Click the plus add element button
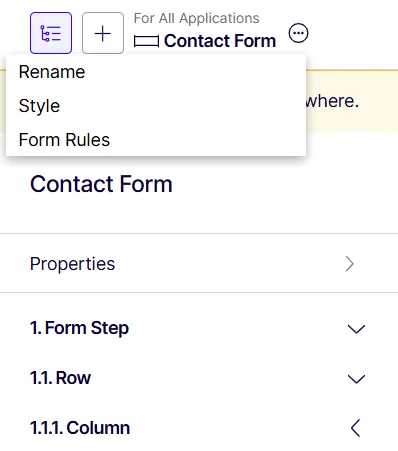 [x=103, y=33]
